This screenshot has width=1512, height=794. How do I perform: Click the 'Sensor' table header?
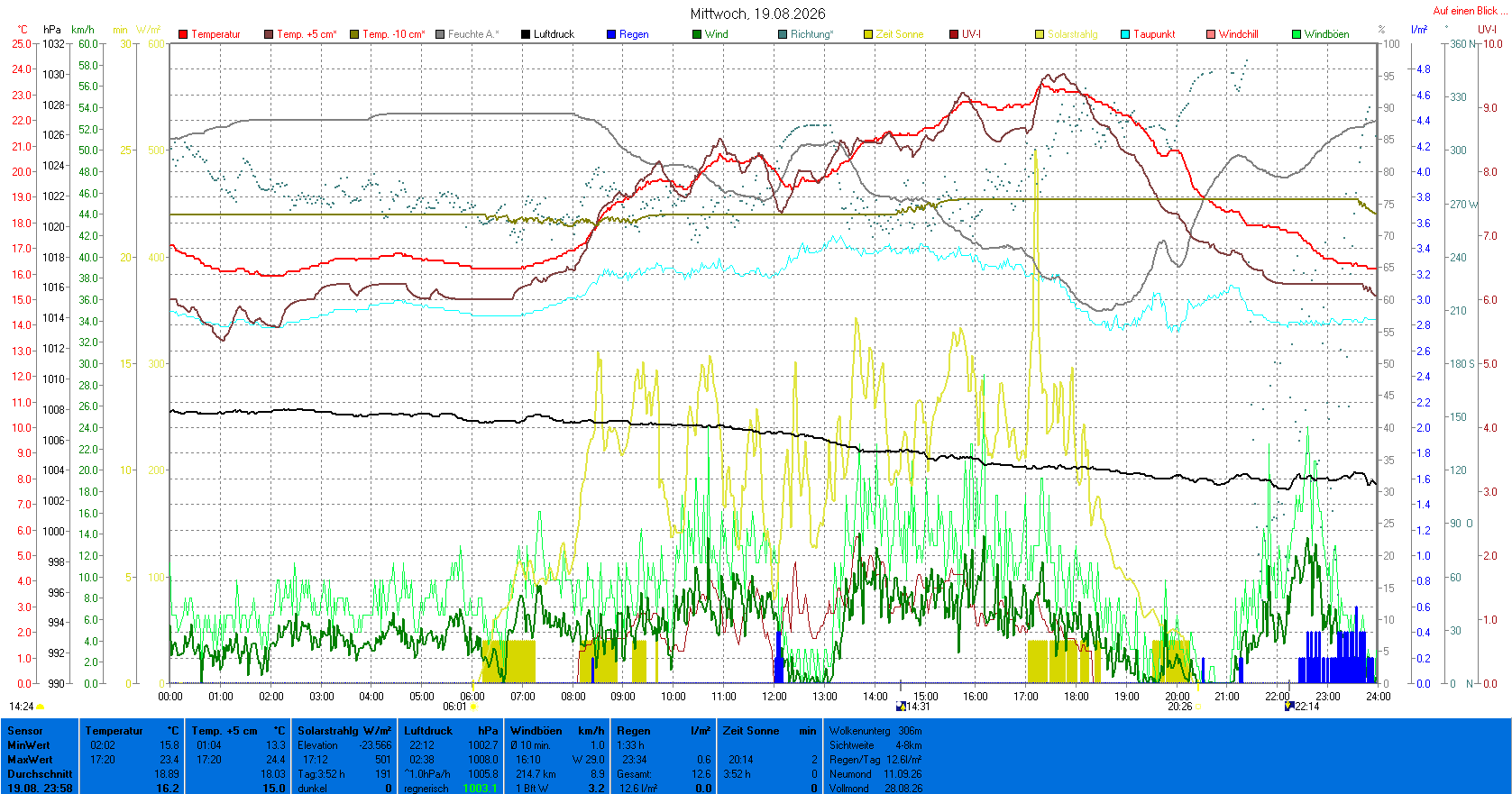pyautogui.click(x=25, y=731)
